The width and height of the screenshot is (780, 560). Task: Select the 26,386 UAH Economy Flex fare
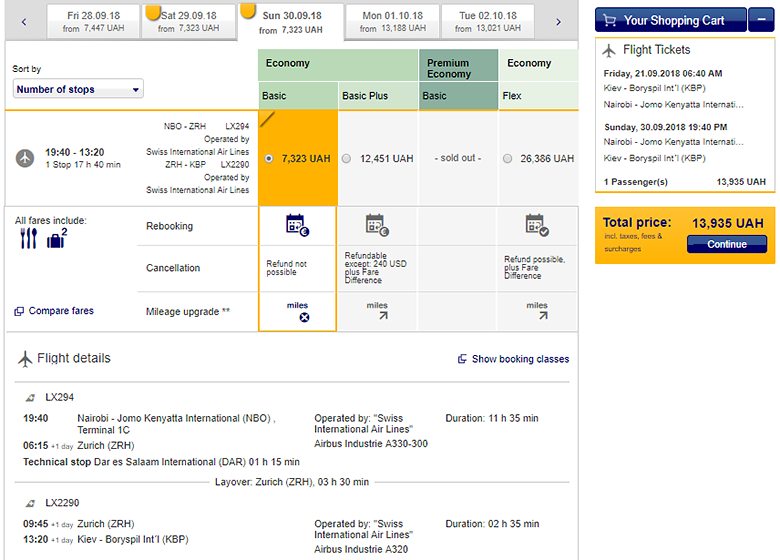coord(508,159)
